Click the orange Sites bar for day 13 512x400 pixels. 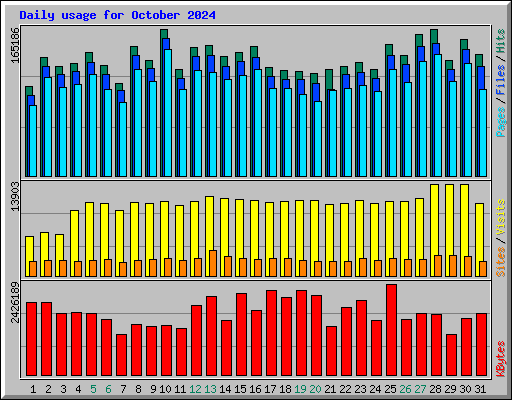[x=213, y=263]
